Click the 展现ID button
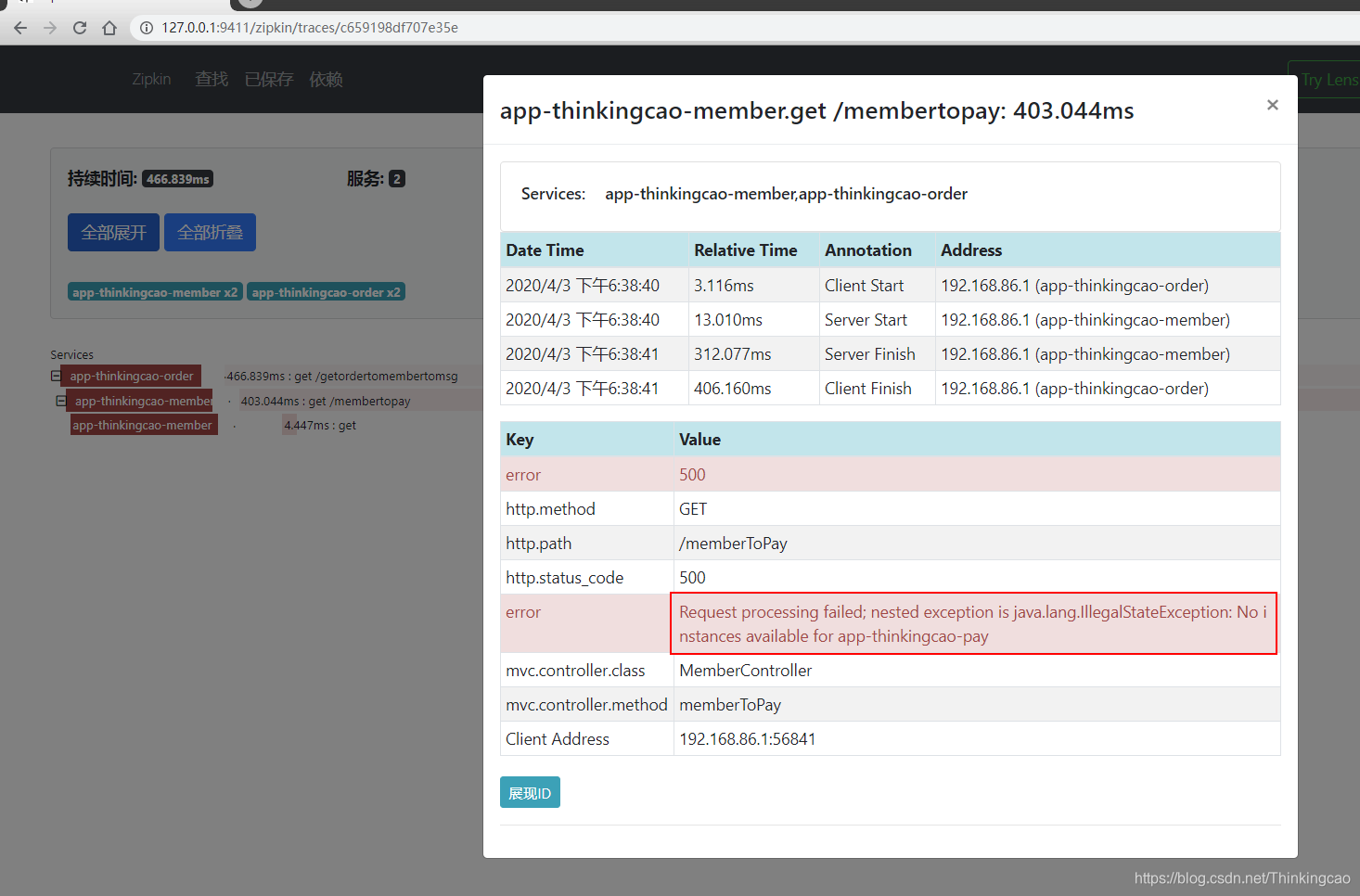This screenshot has height=896, width=1360. tap(530, 792)
